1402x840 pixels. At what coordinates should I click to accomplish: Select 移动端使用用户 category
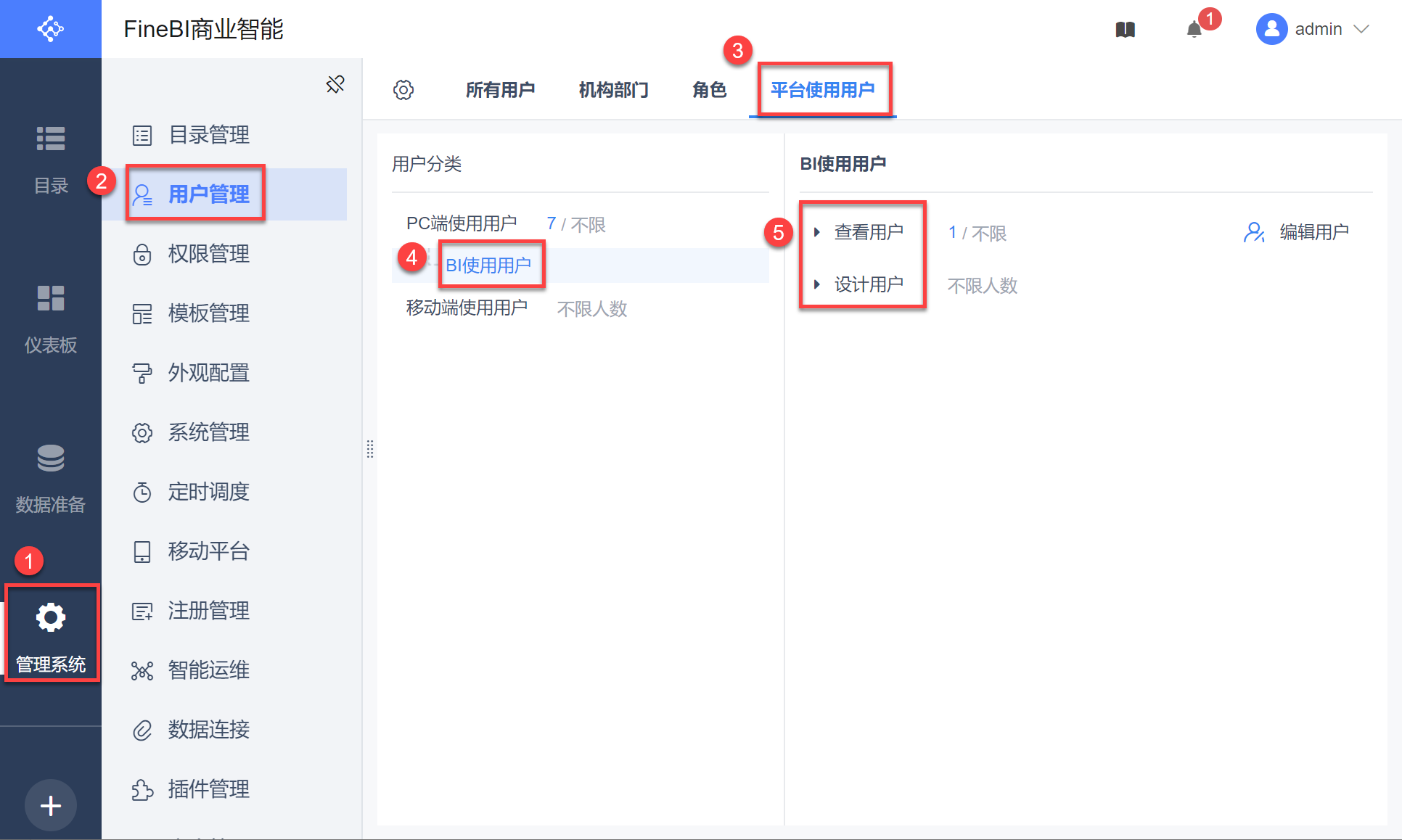(x=467, y=308)
